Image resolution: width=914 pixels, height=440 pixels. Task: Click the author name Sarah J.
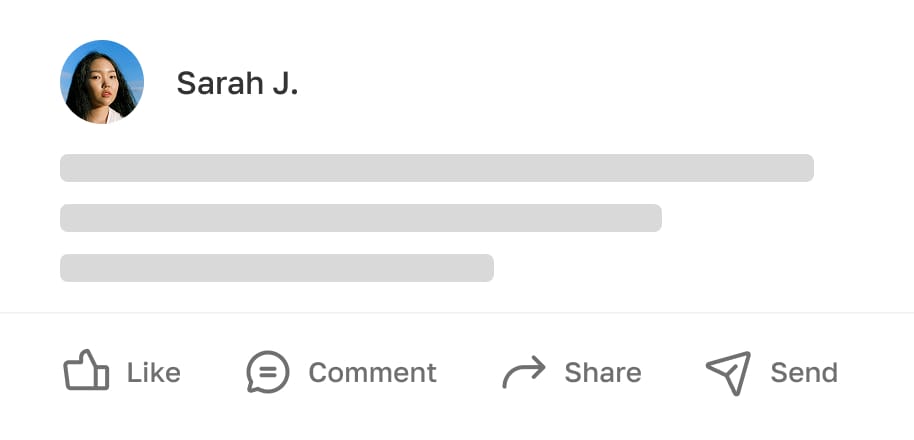click(237, 84)
